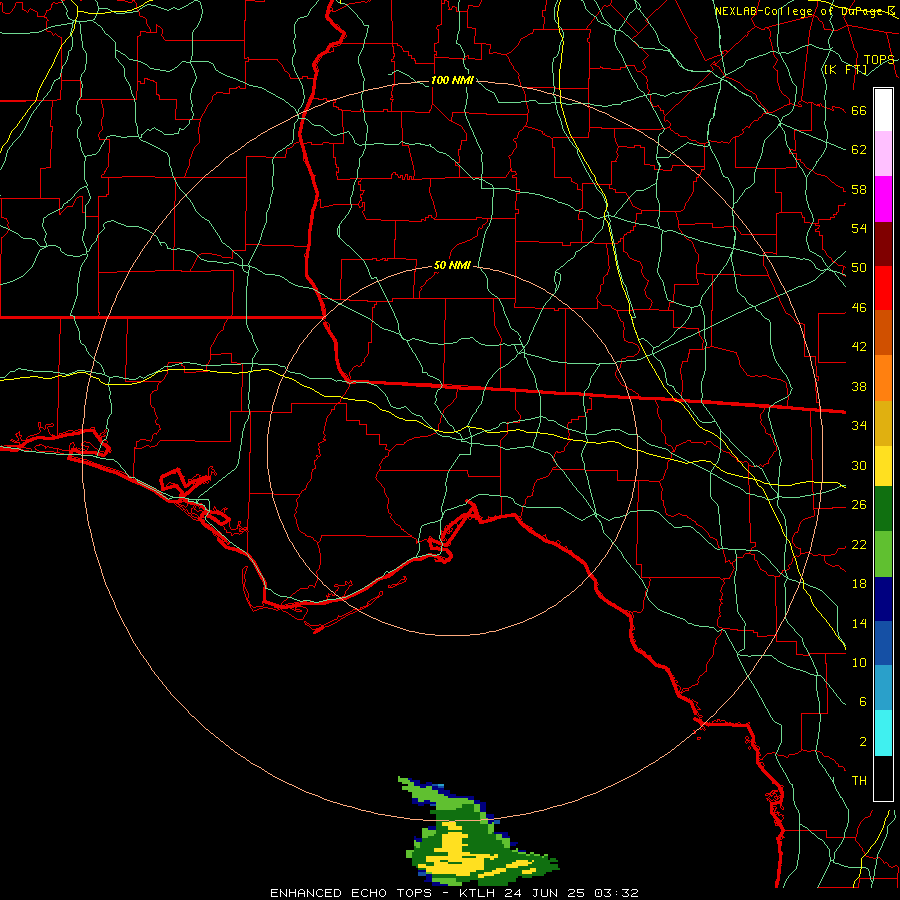900x900 pixels.
Task: Click the gold legend swatch
Action: [883, 423]
